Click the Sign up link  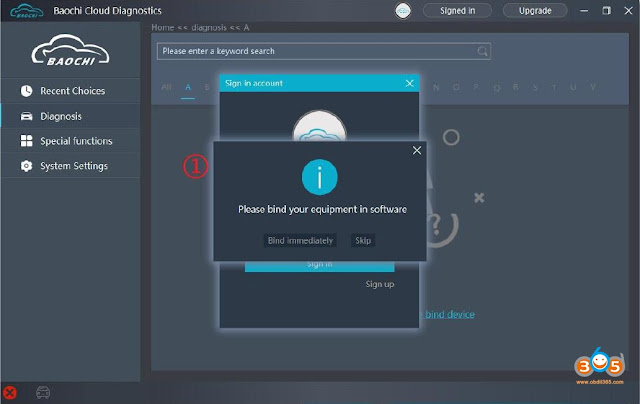pos(380,284)
